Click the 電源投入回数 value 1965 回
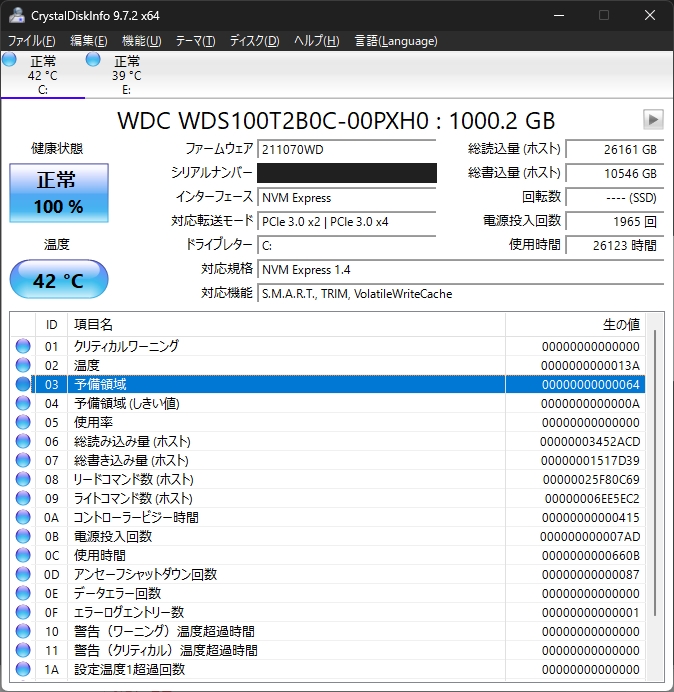The width and height of the screenshot is (674, 692). click(614, 221)
